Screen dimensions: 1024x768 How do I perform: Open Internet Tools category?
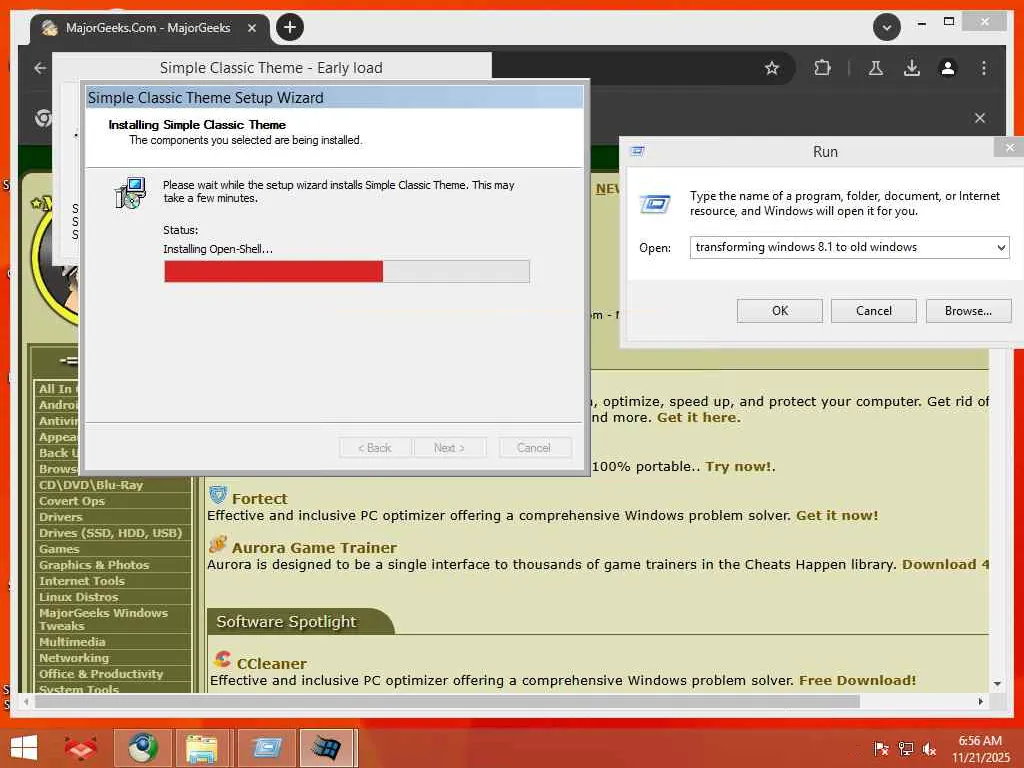click(82, 581)
